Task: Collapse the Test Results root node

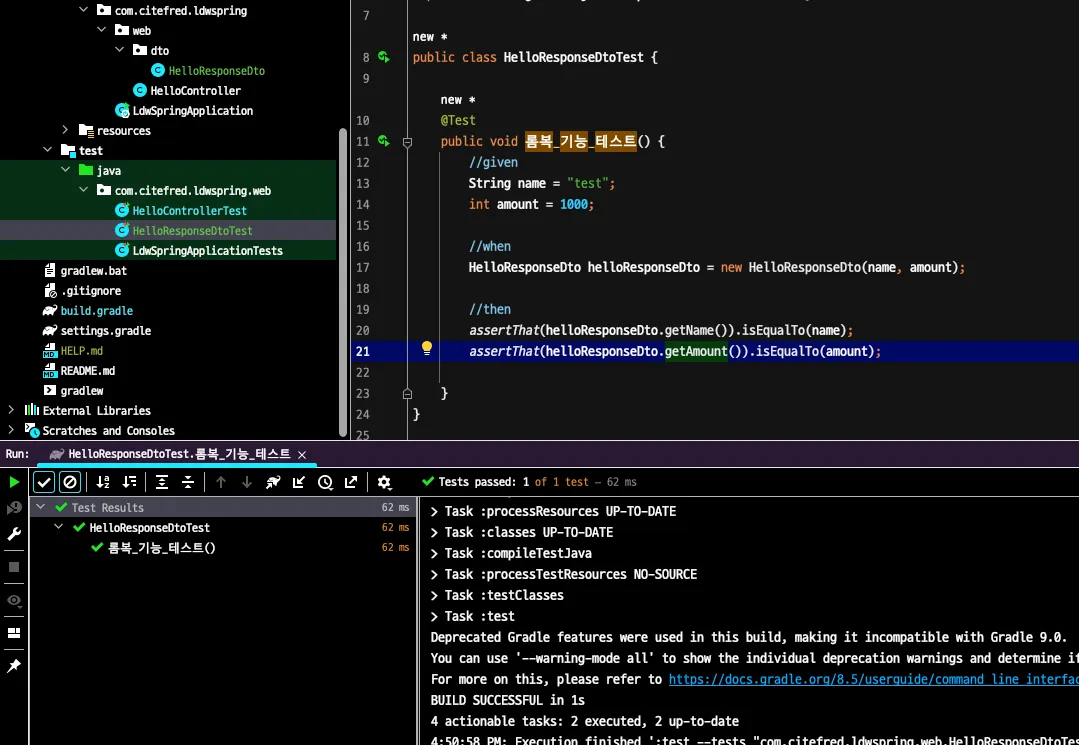Action: click(x=40, y=507)
